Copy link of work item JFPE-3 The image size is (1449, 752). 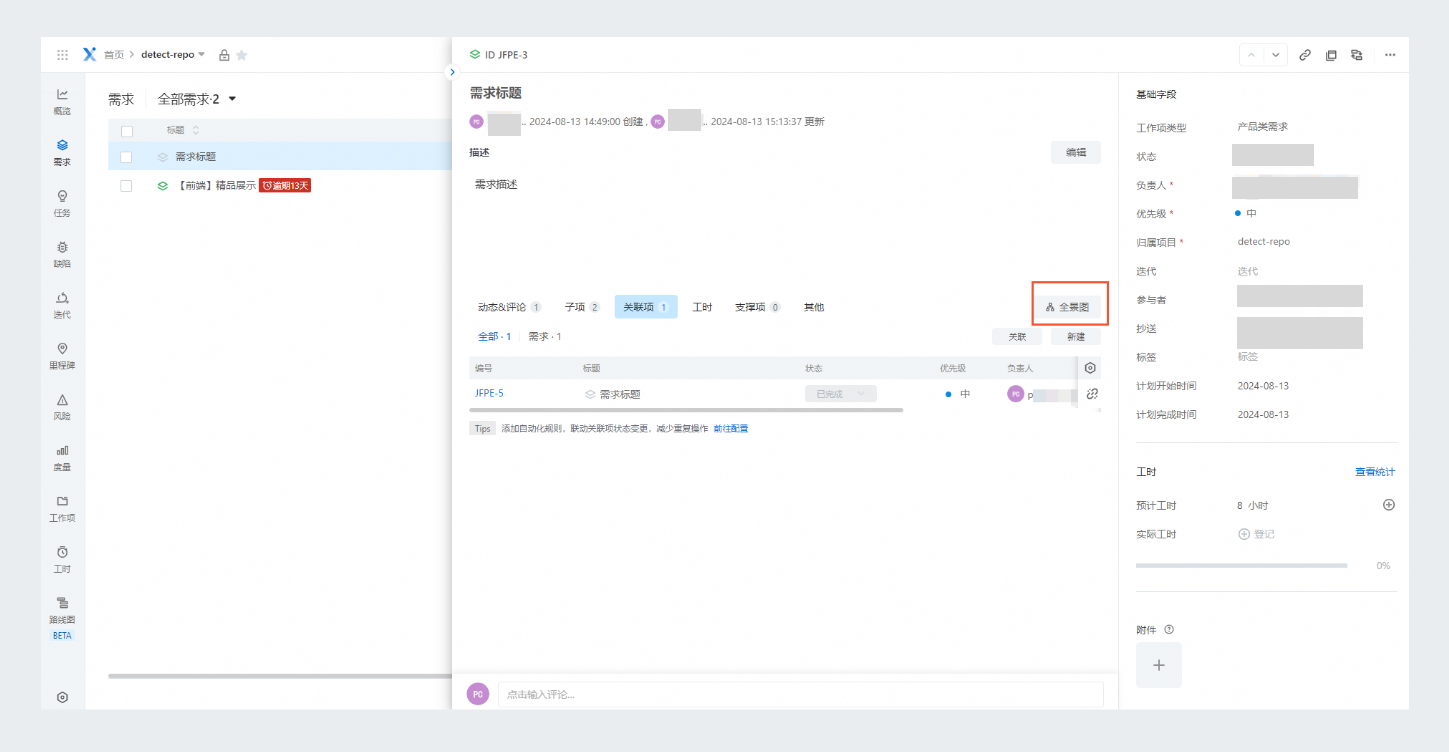[1305, 55]
